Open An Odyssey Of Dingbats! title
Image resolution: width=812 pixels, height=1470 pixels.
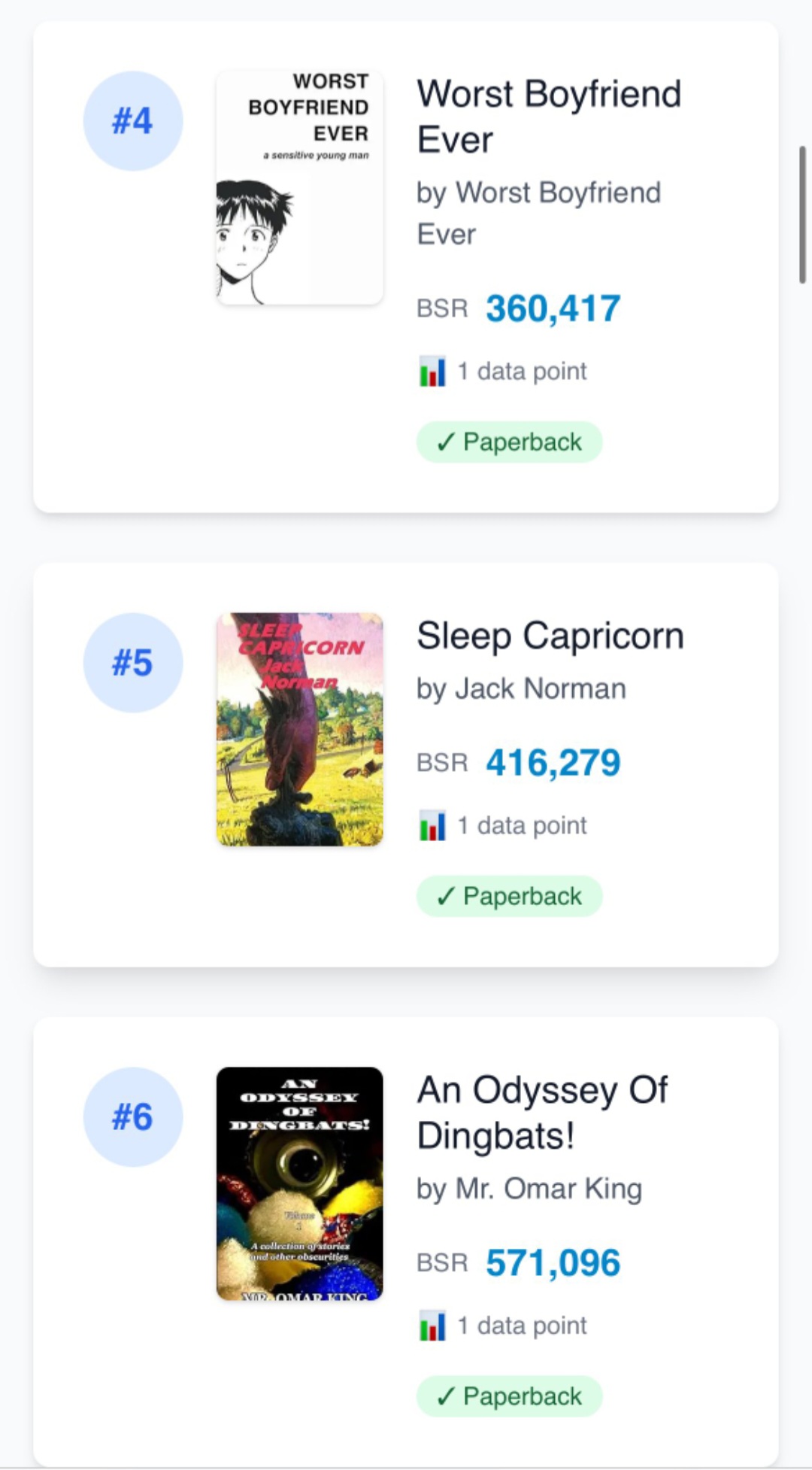(x=542, y=1113)
